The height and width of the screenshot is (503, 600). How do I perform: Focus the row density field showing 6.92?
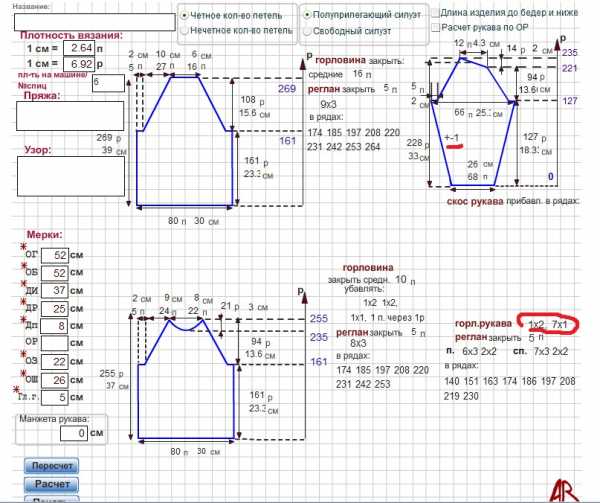[x=79, y=63]
